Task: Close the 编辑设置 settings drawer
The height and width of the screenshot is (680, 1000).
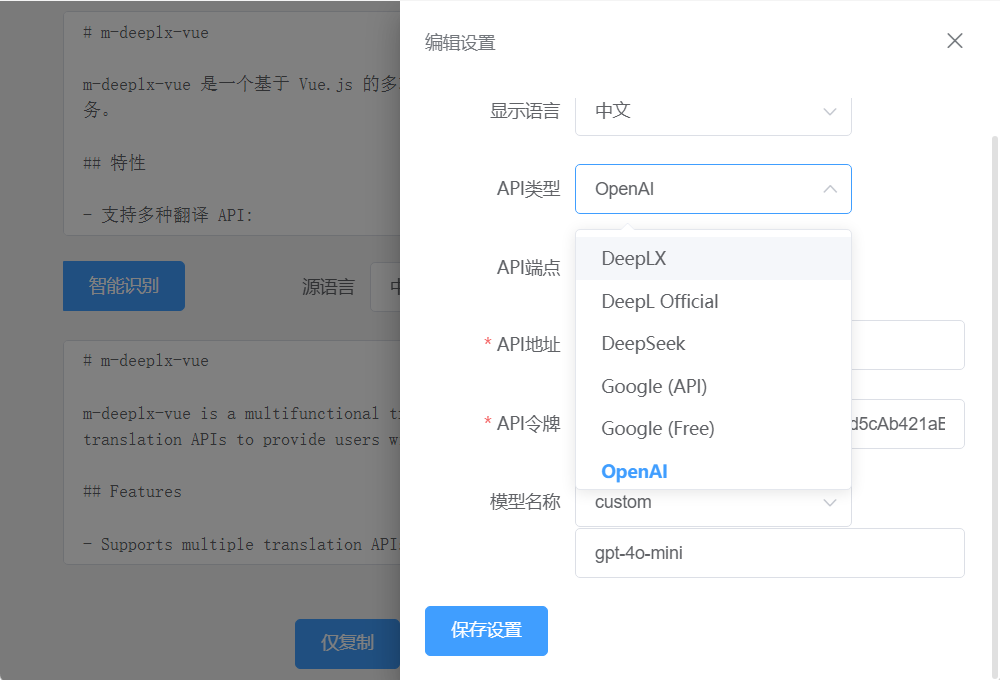Action: [x=954, y=41]
